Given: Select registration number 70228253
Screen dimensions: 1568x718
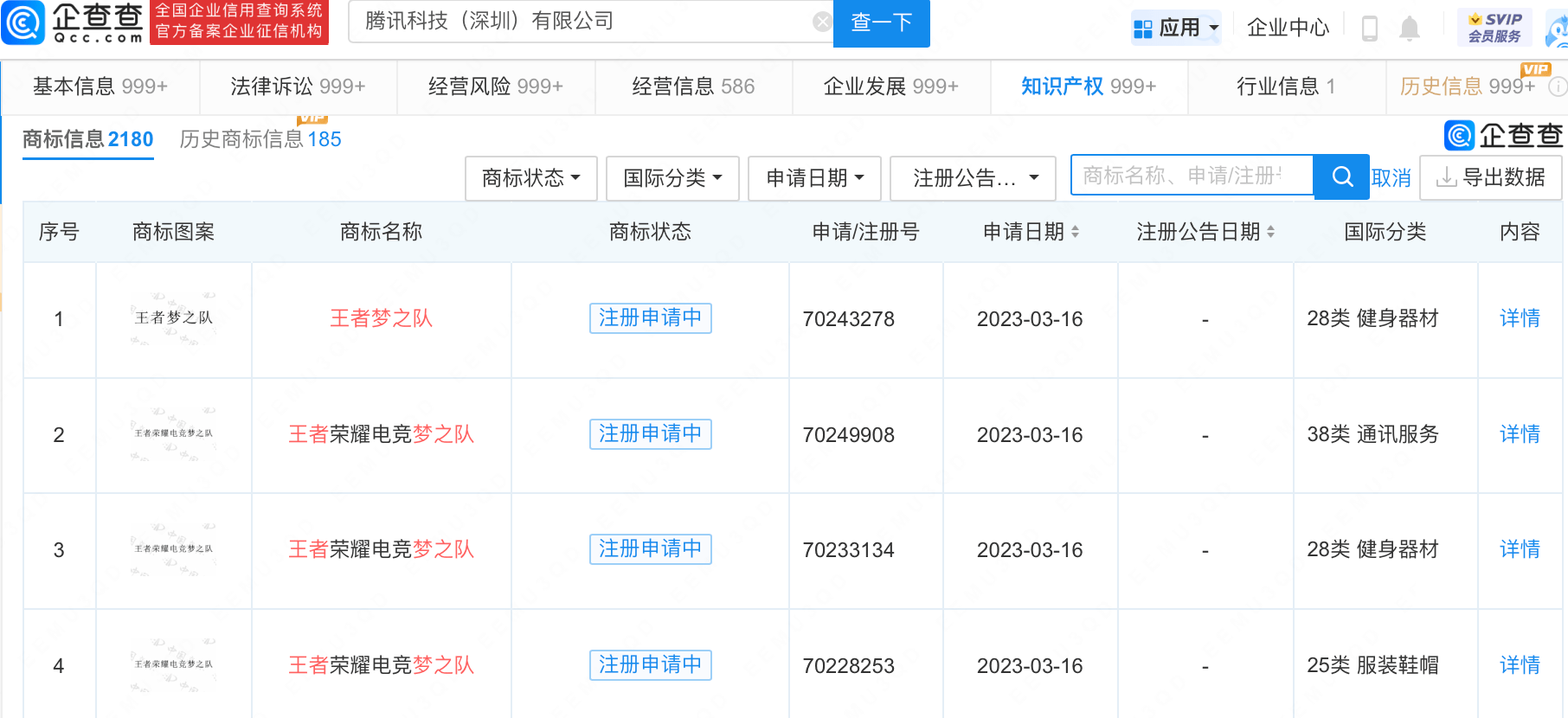Looking at the screenshot, I should click(x=849, y=666).
